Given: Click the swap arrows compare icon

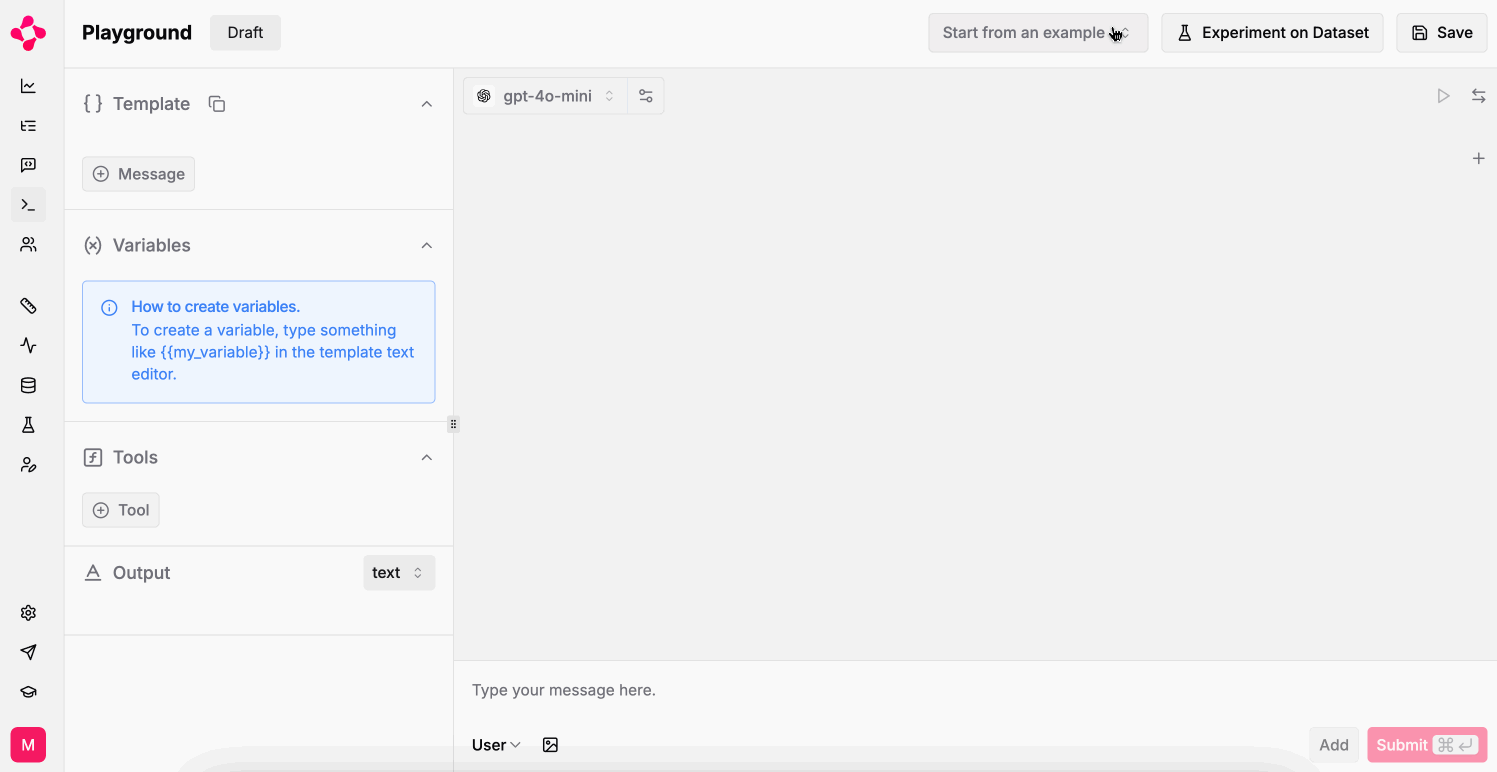Looking at the screenshot, I should tap(1478, 96).
